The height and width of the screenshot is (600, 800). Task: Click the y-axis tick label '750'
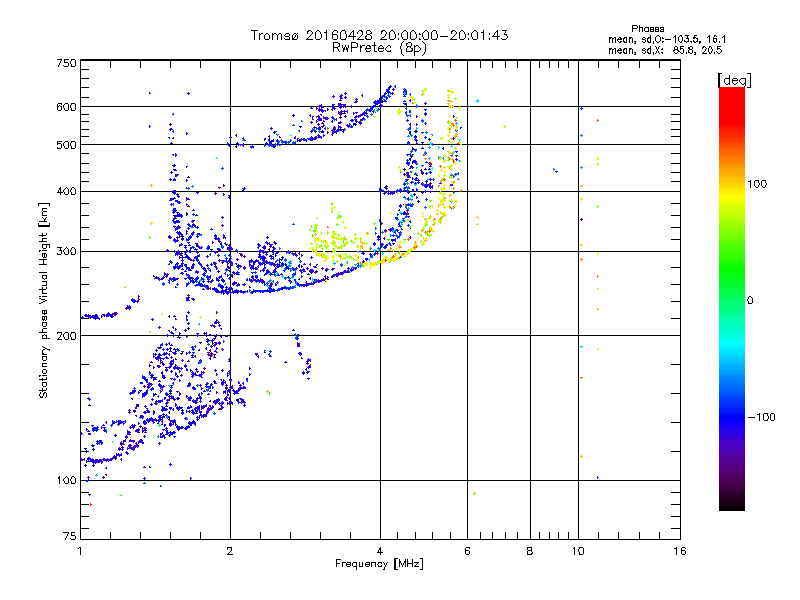[x=66, y=63]
